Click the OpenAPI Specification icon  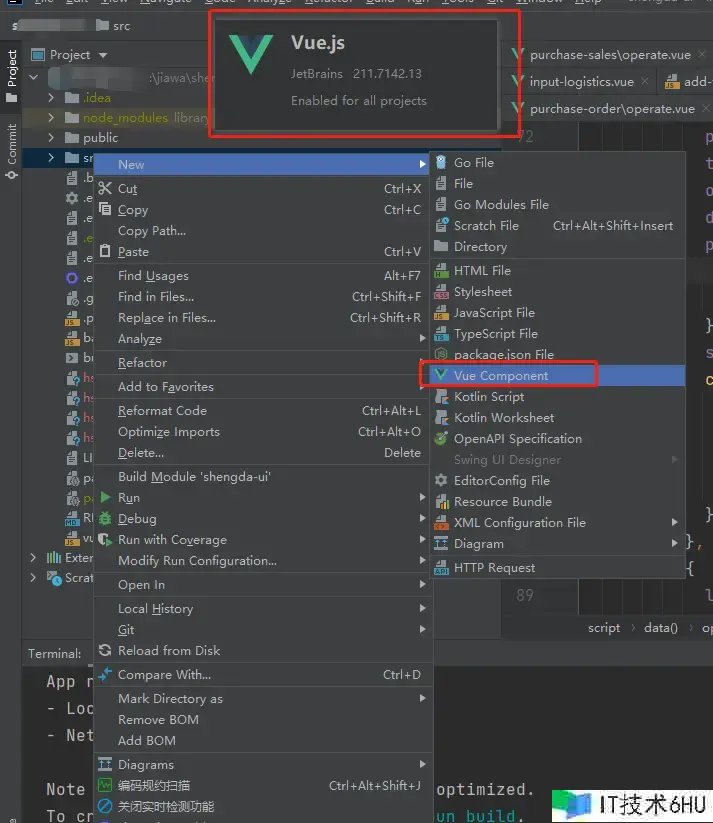[x=441, y=439]
